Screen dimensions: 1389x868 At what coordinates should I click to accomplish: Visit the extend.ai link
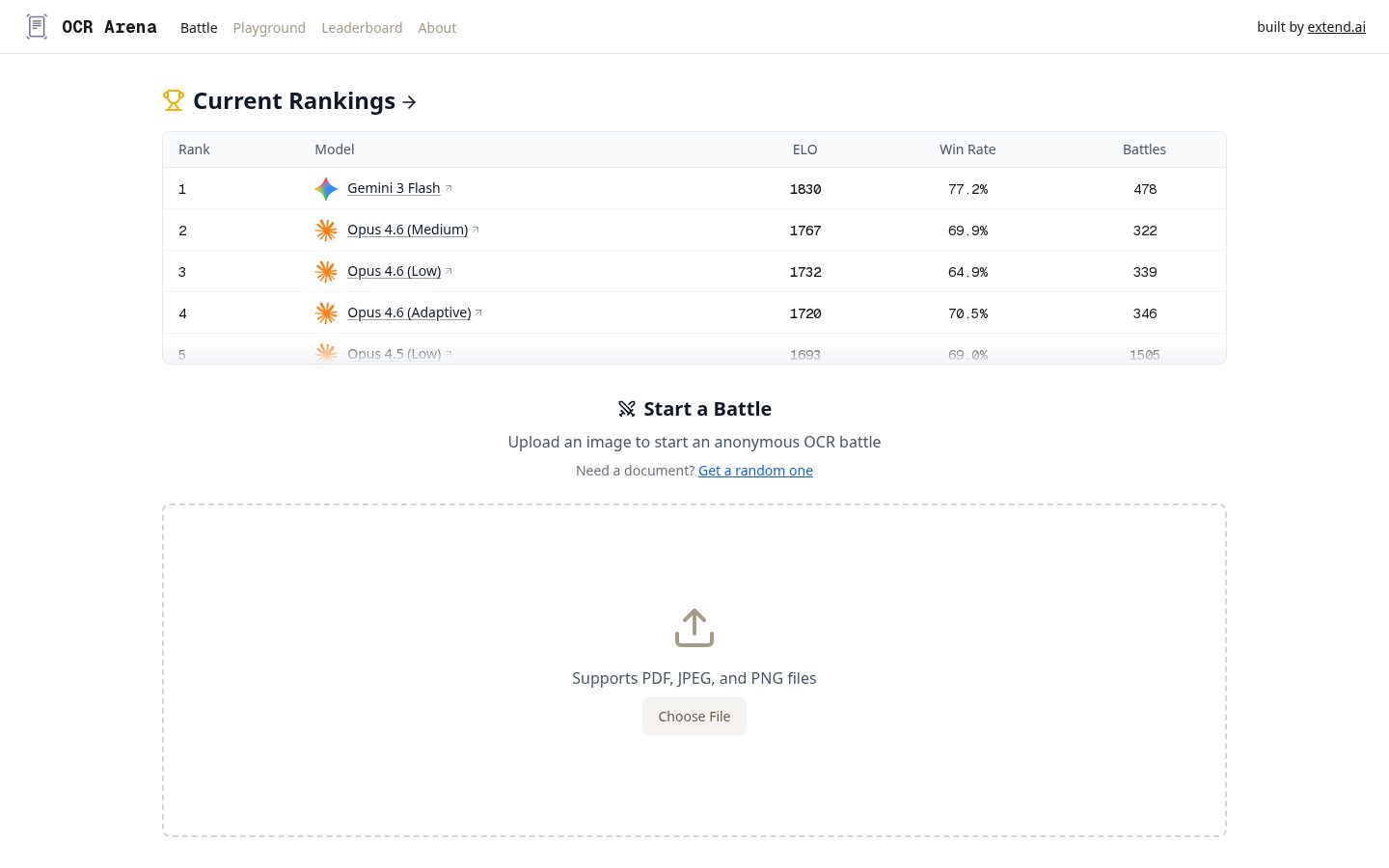pos(1336,27)
